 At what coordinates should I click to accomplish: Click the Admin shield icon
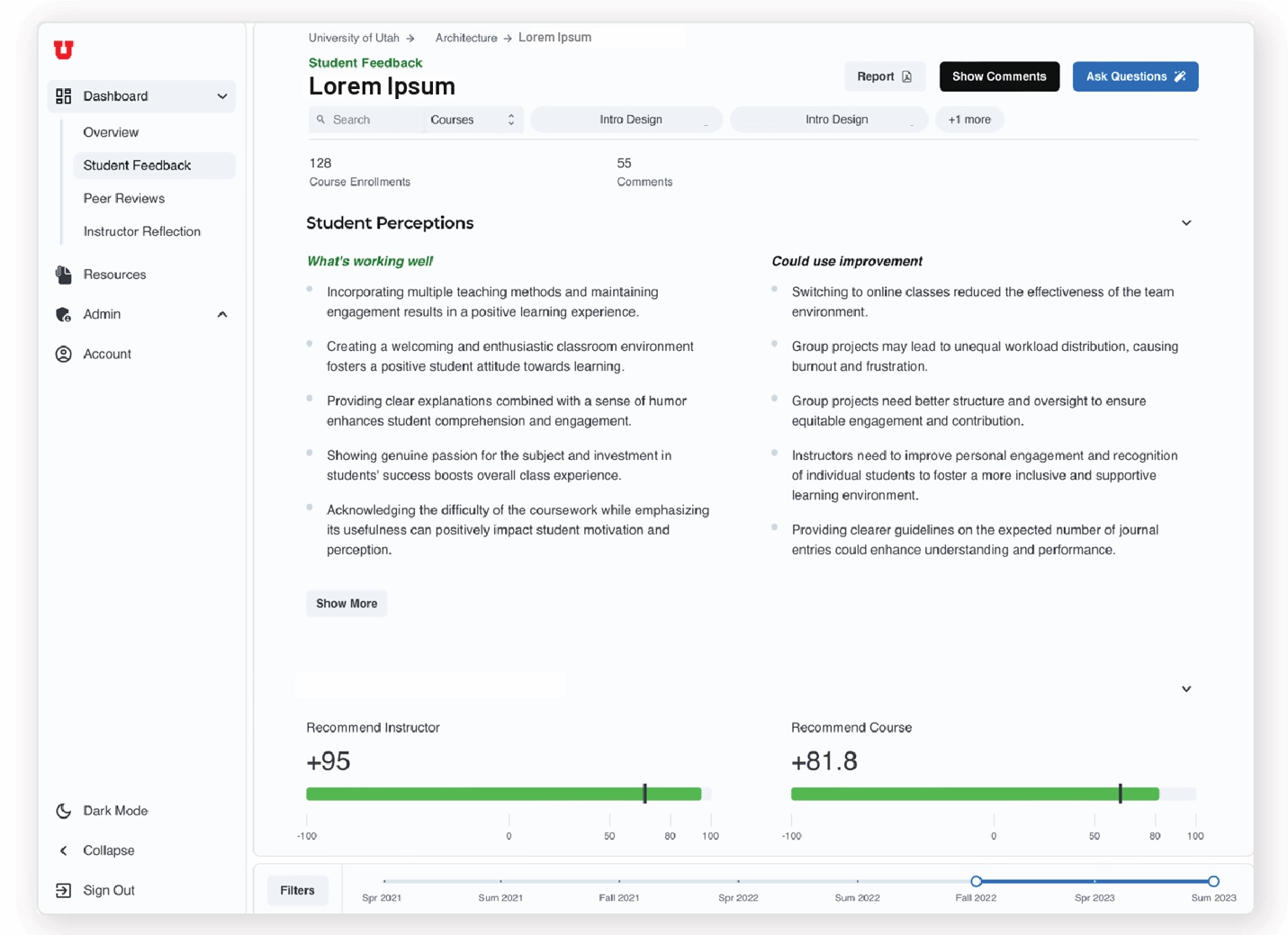click(x=63, y=314)
